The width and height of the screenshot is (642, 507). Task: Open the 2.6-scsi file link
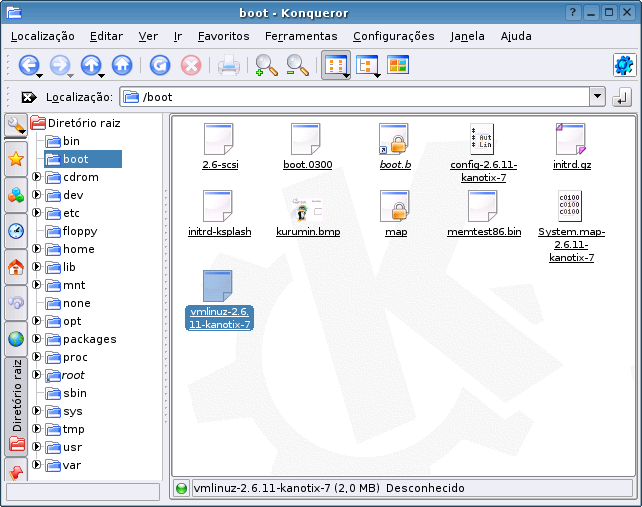(x=220, y=165)
